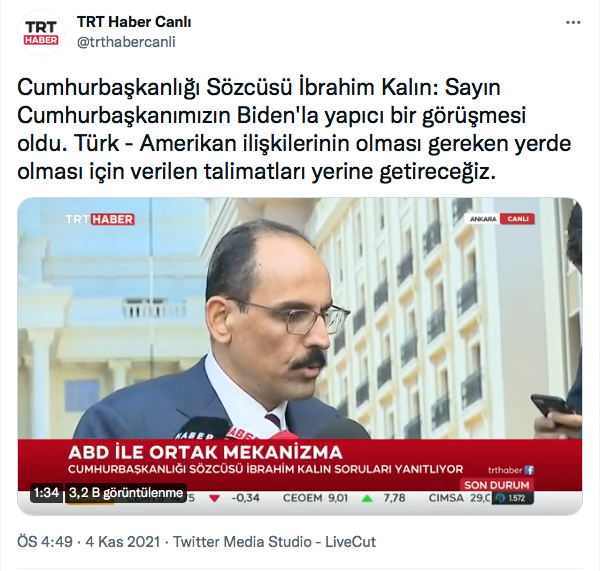Click the trthaber Facebook icon in the video
Screen dimensions: 601x571
tap(529, 470)
